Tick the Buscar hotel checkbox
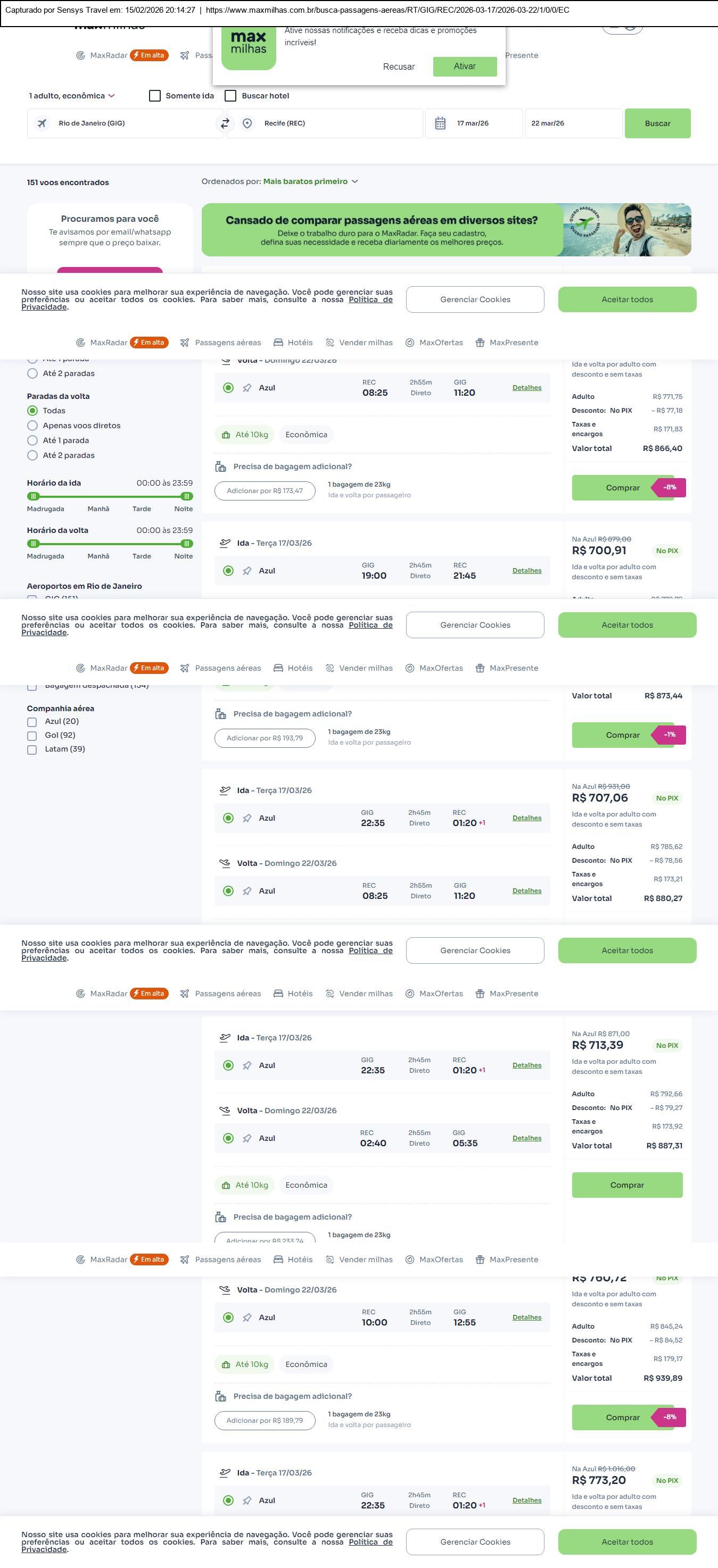The width and height of the screenshot is (718, 1568). pos(231,96)
